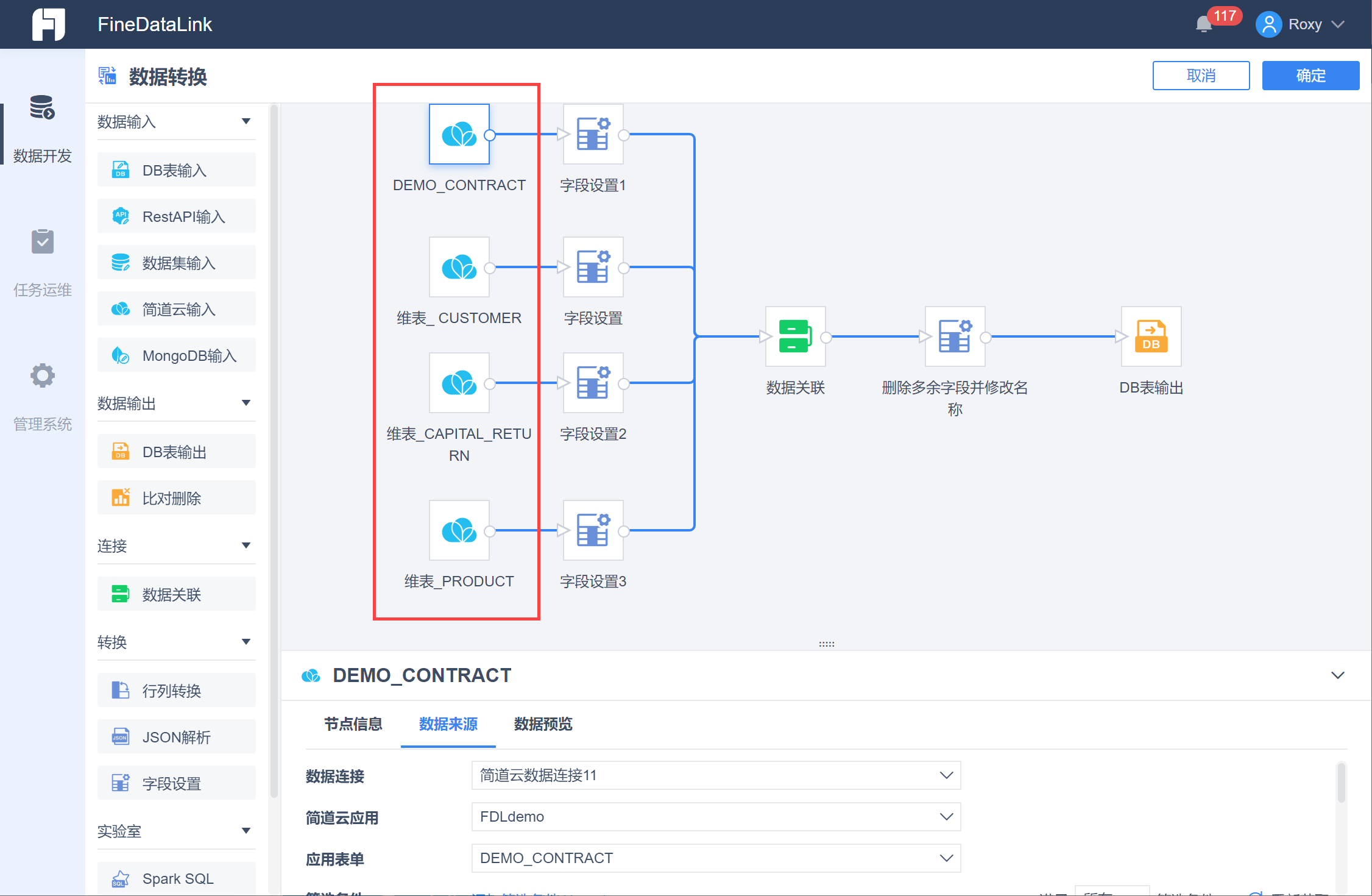Choose the 行列转换 operator
The width and height of the screenshot is (1372, 896).
pyautogui.click(x=177, y=691)
